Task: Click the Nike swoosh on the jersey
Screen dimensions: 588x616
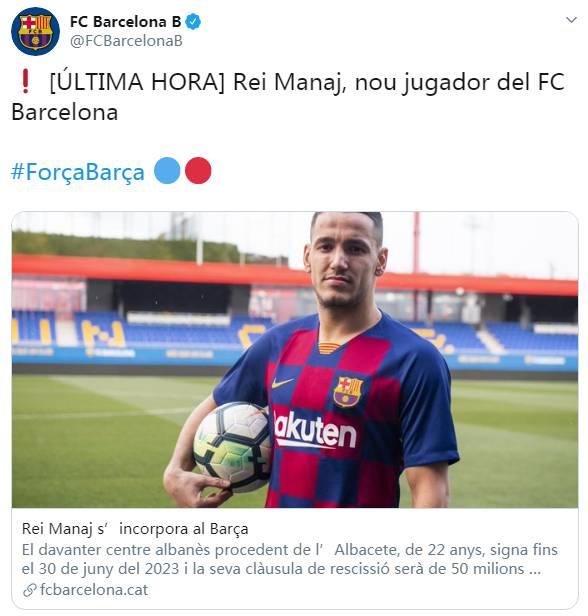Action: pyautogui.click(x=282, y=382)
